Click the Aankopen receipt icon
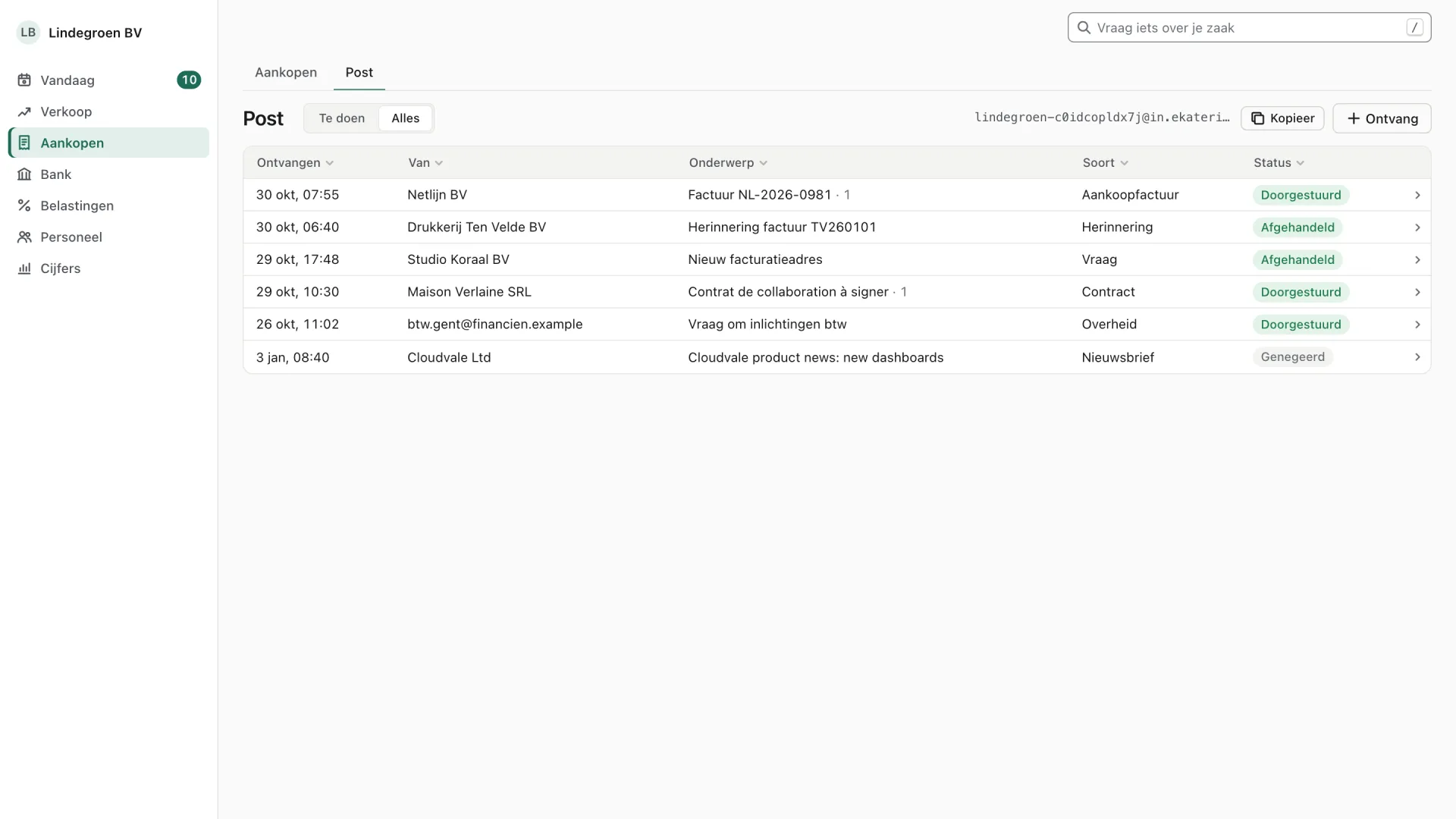This screenshot has width=1456, height=819. [24, 143]
